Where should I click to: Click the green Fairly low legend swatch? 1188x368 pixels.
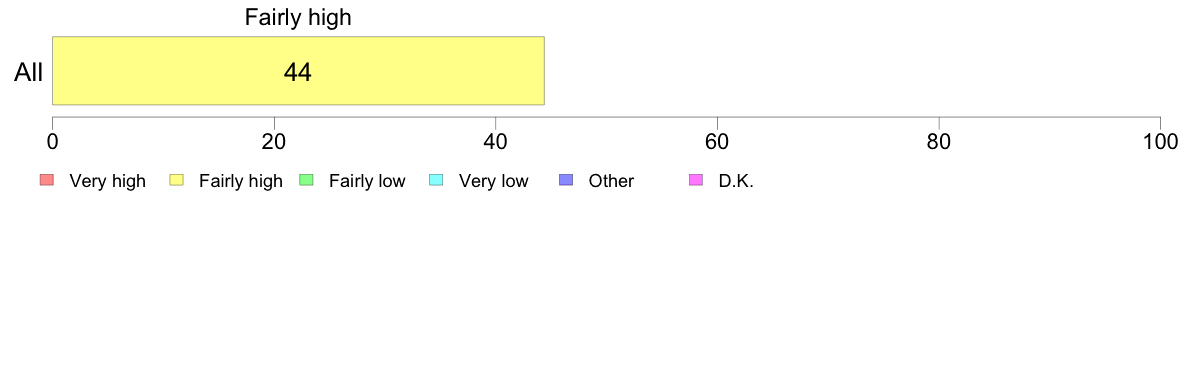coord(307,180)
